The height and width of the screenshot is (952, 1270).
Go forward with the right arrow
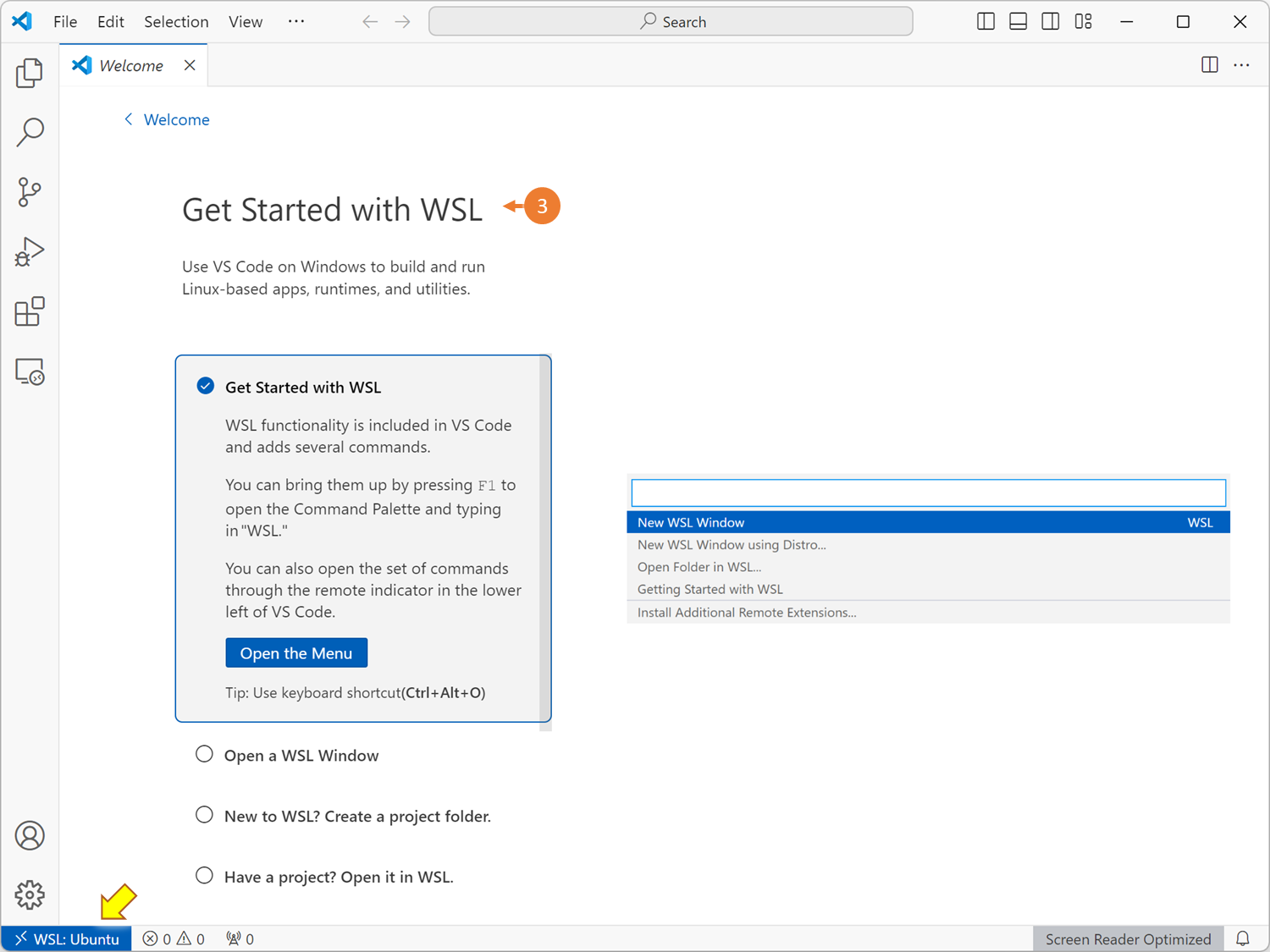403,21
